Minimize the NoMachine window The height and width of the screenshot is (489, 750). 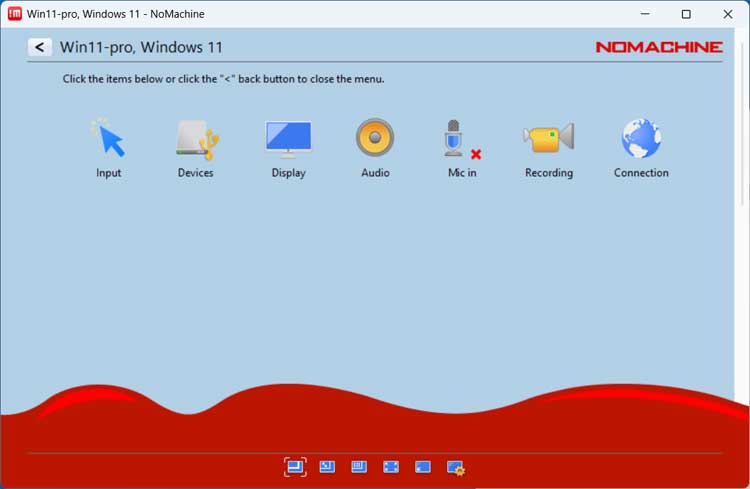coord(645,14)
